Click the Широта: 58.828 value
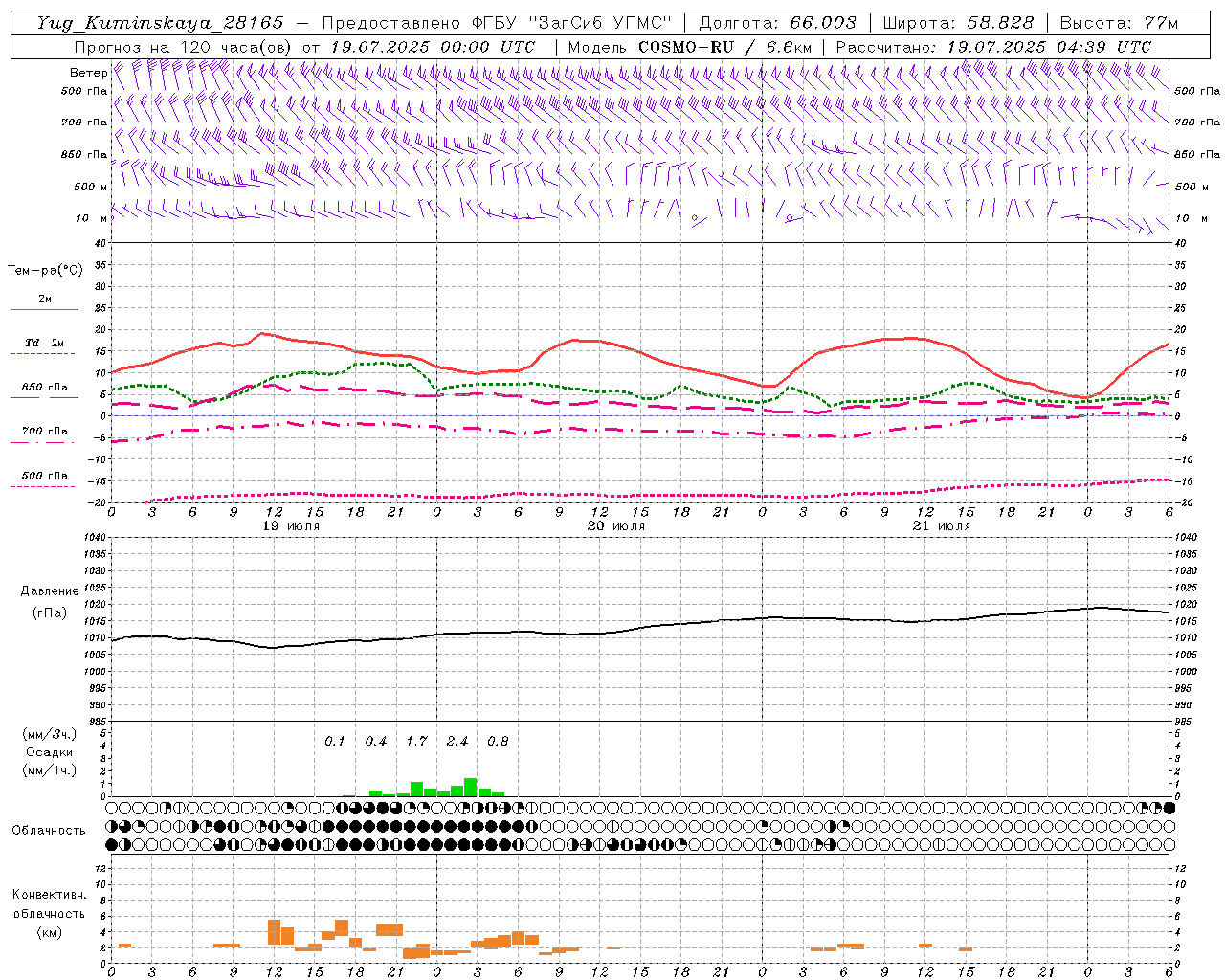Screen dimensions: 1225x980 [958, 23]
